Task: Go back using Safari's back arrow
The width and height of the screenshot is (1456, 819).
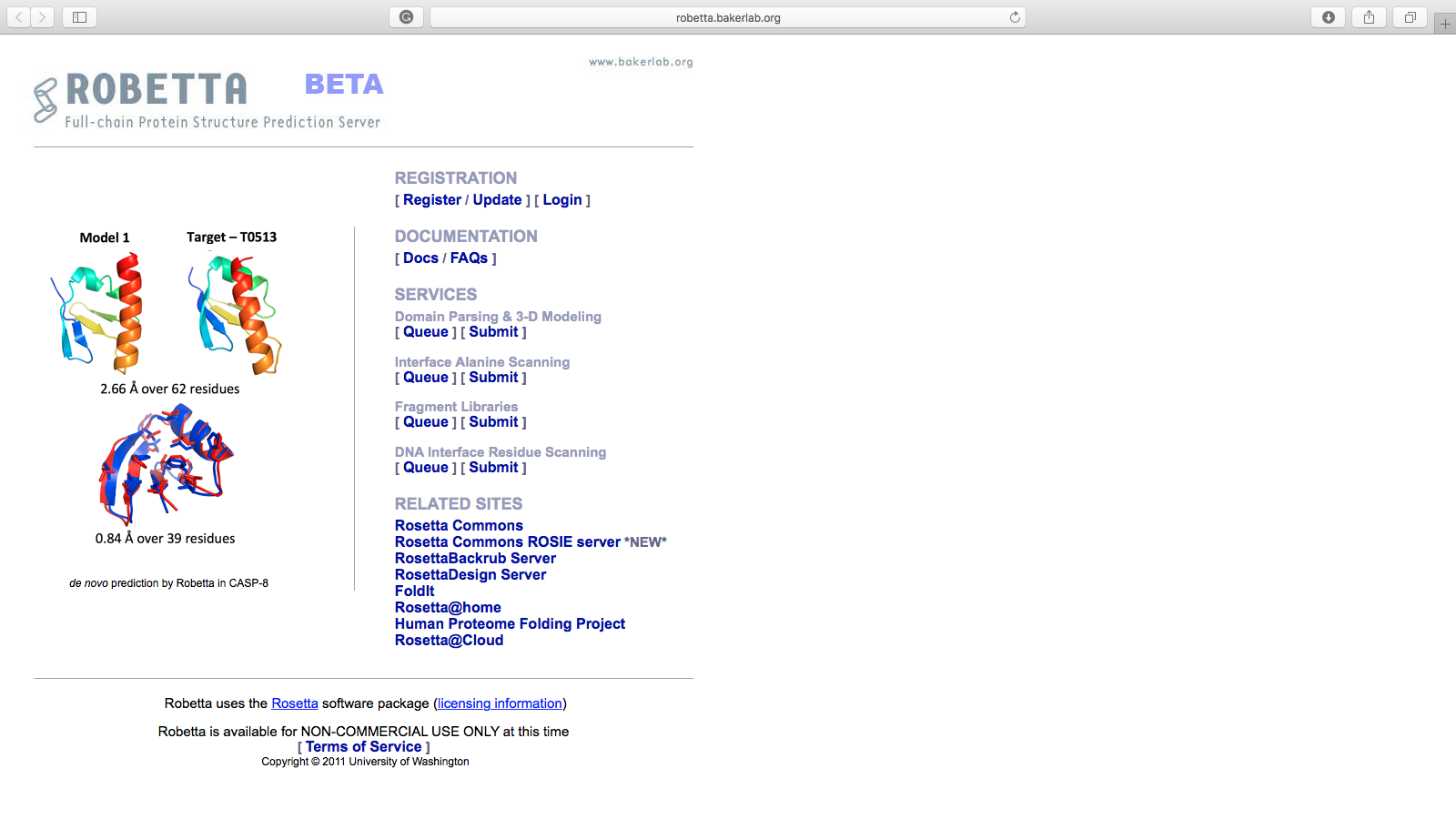Action: (19, 17)
